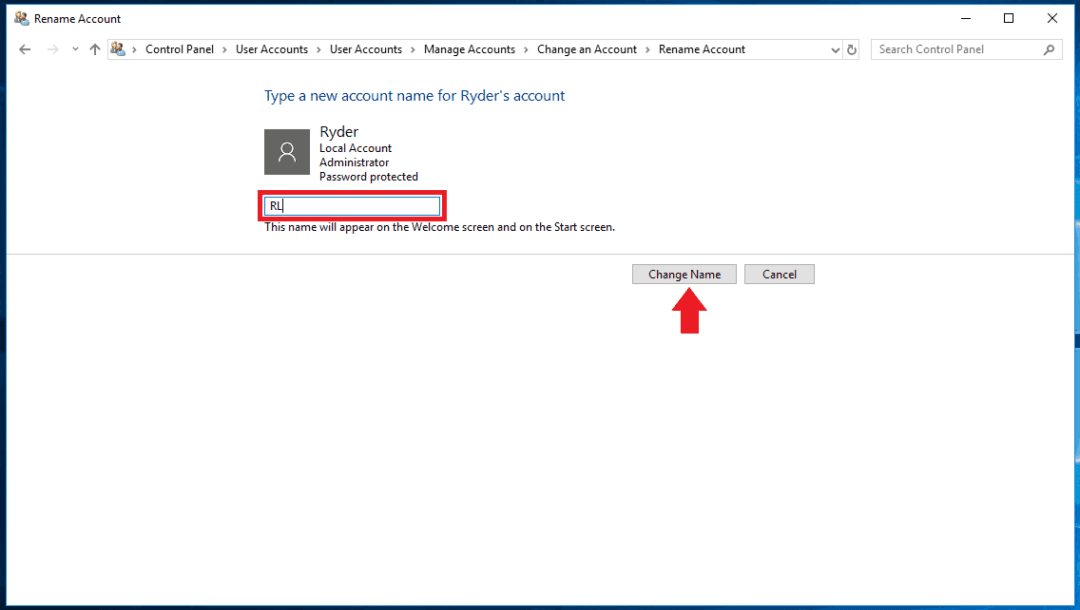Click the Rename Account title bar icon
The width and height of the screenshot is (1080, 610).
coord(21,19)
